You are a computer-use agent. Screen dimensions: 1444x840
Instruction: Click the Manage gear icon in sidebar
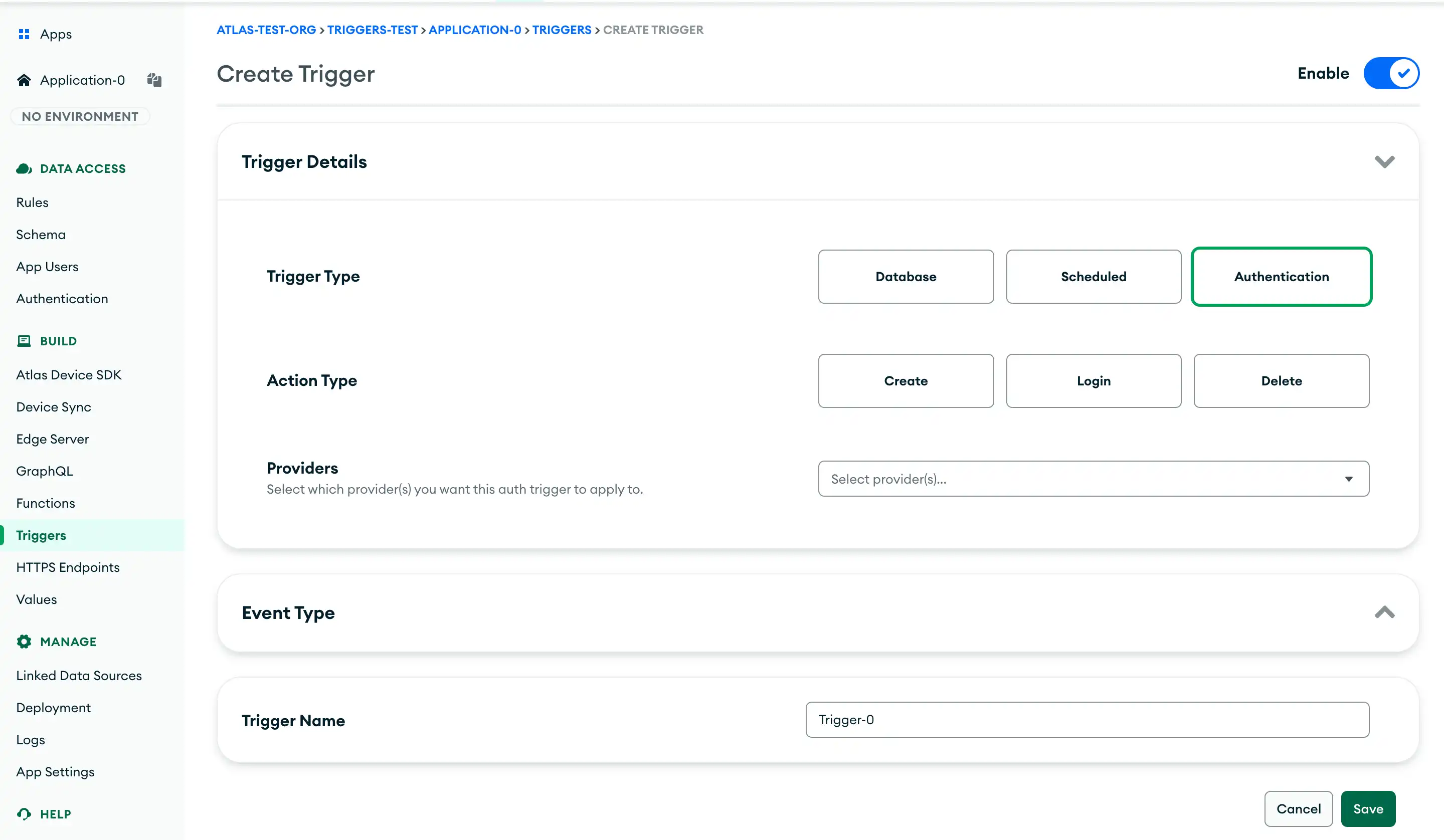click(24, 642)
